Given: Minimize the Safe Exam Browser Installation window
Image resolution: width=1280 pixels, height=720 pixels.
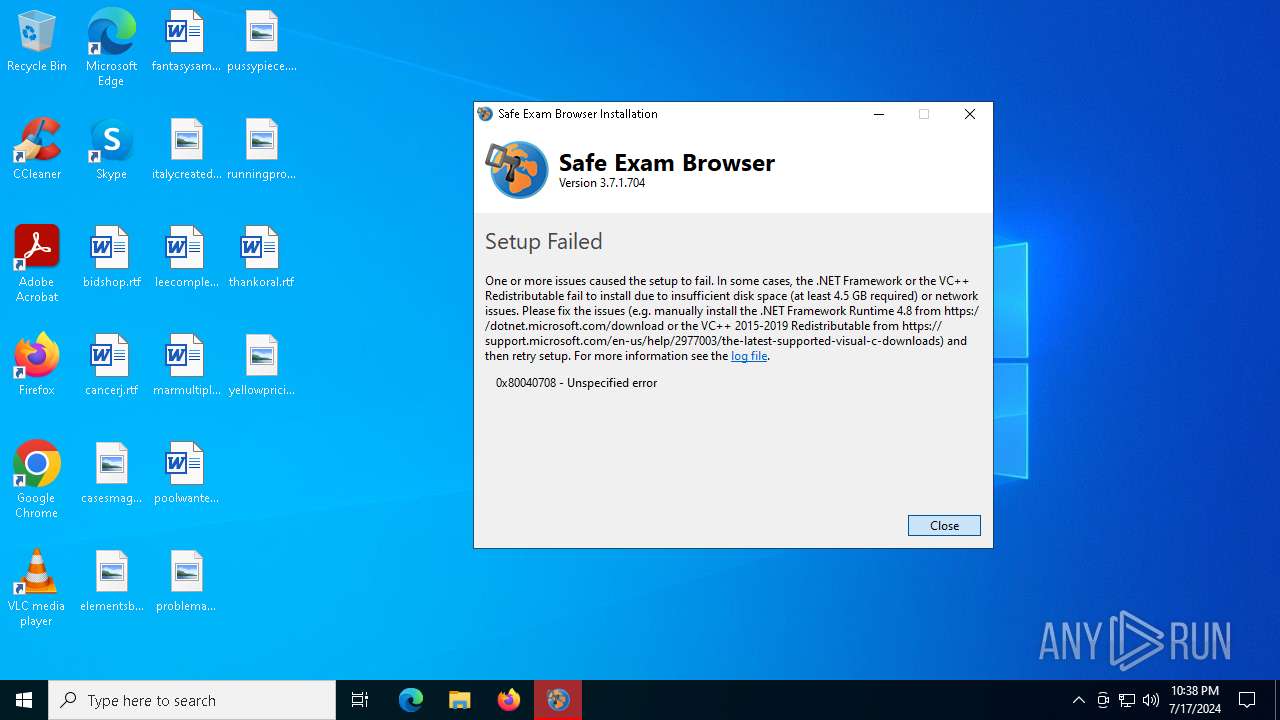Looking at the screenshot, I should click(879, 114).
